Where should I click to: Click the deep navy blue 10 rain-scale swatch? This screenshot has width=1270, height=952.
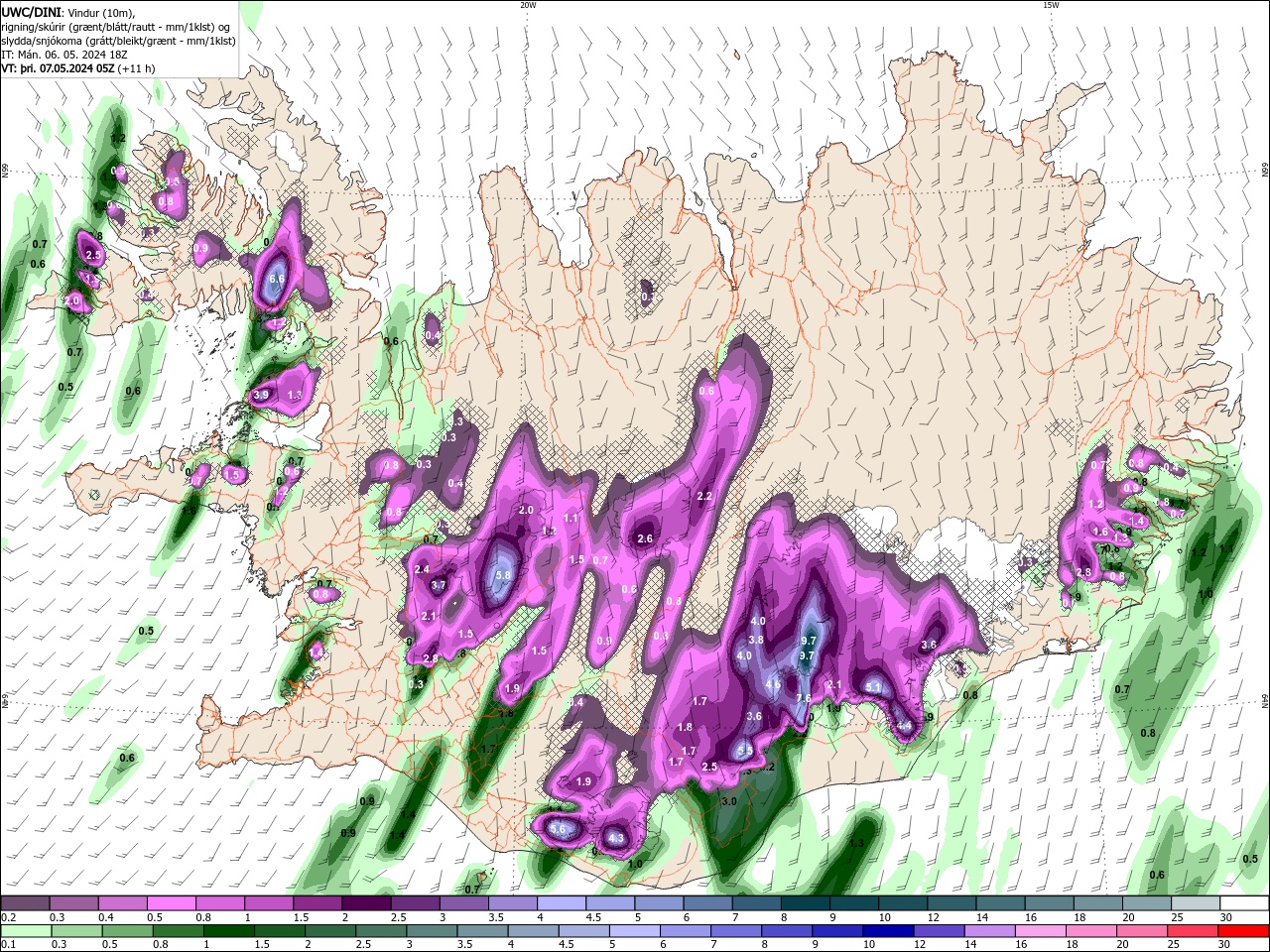click(888, 931)
